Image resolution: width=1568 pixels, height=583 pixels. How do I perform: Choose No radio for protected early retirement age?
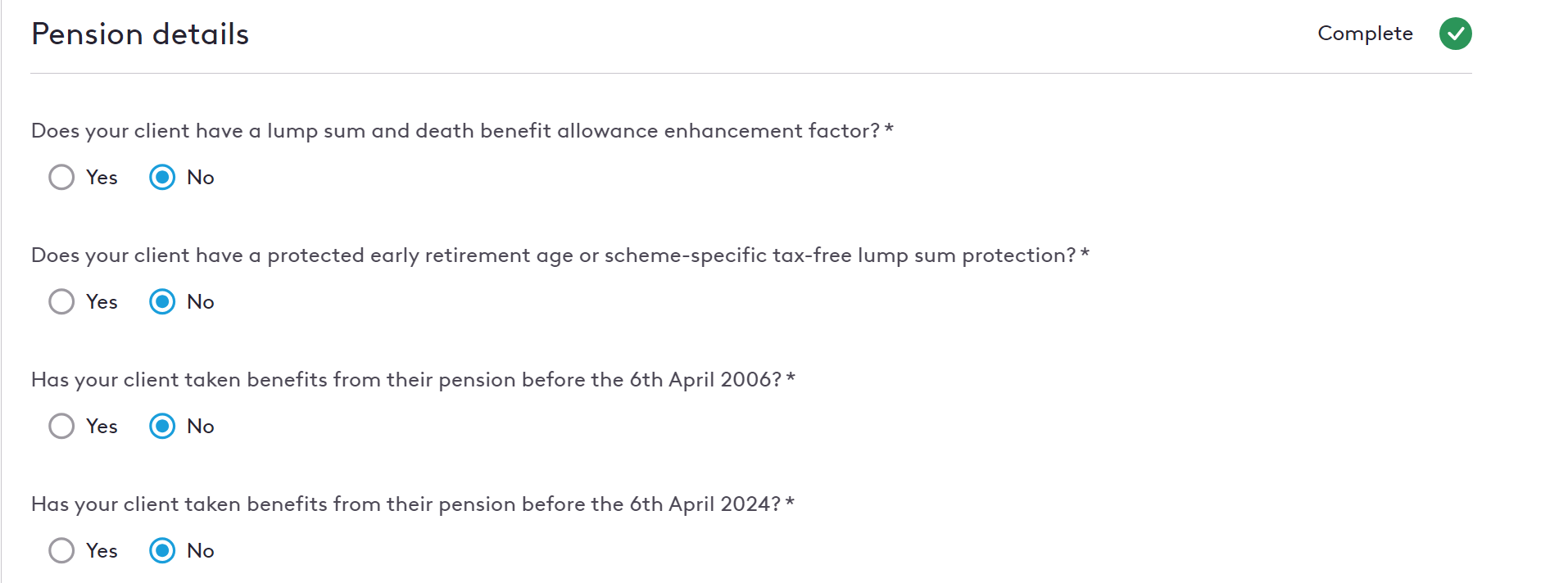pos(162,301)
